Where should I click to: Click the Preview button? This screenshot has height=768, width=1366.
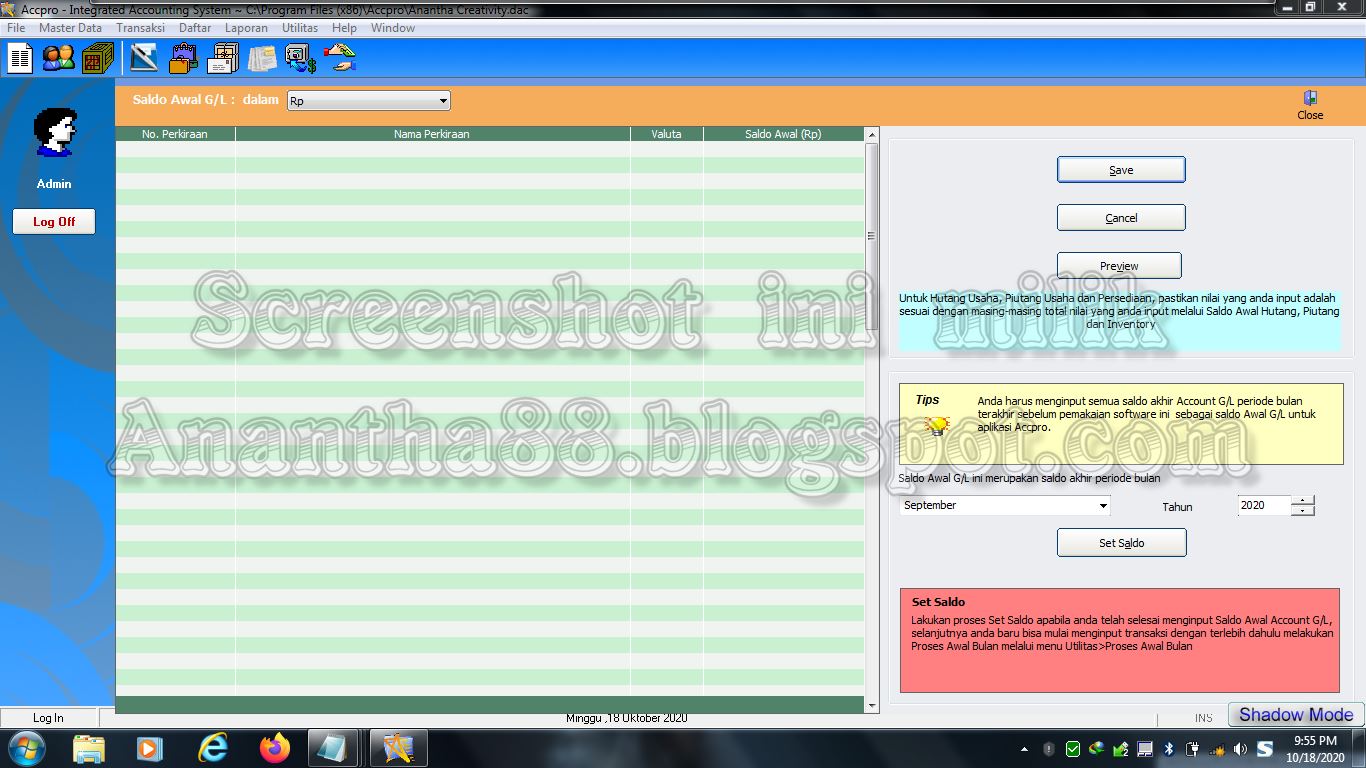pos(1119,266)
